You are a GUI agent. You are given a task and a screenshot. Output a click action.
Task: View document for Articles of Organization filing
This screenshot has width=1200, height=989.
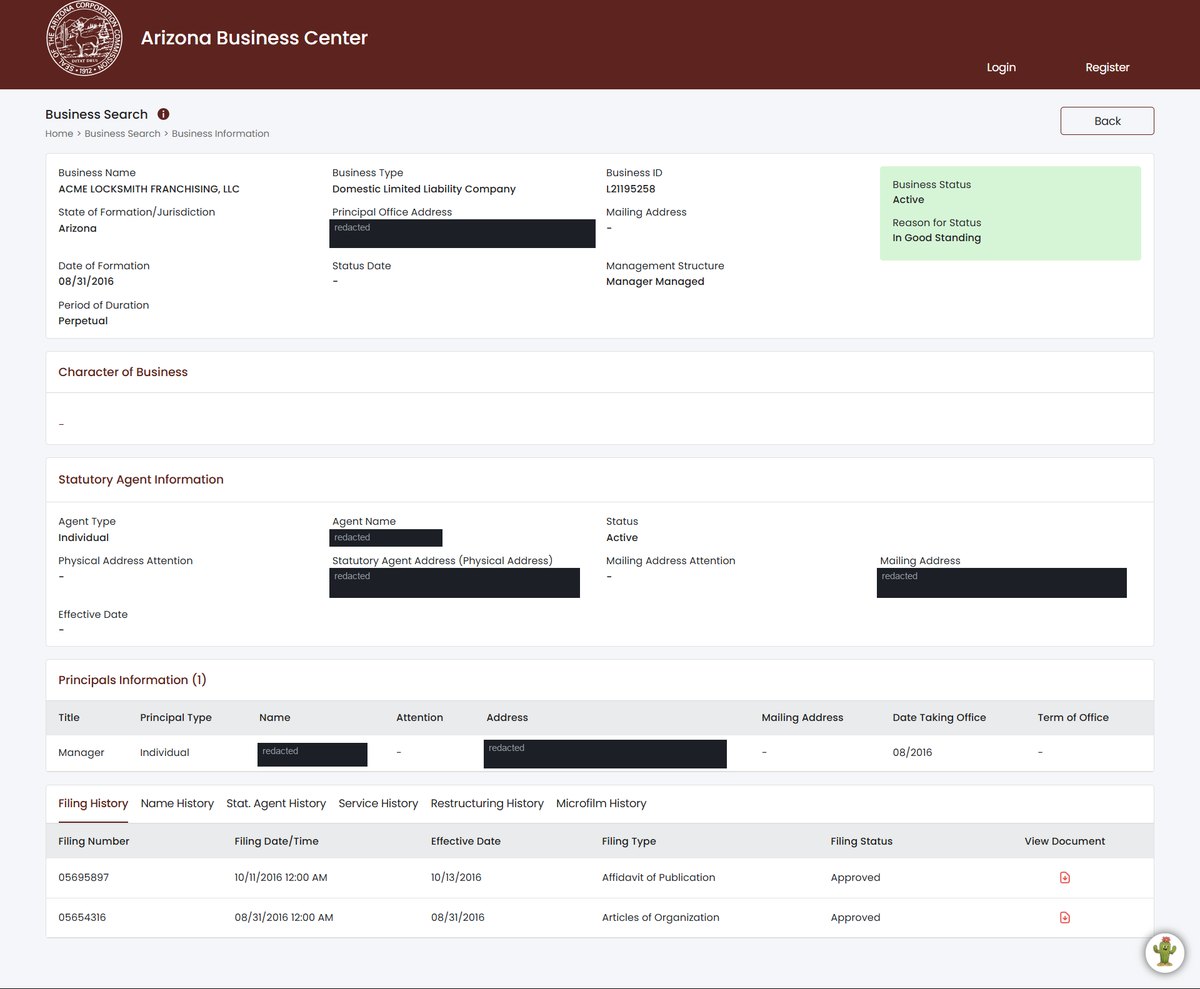(x=1065, y=917)
